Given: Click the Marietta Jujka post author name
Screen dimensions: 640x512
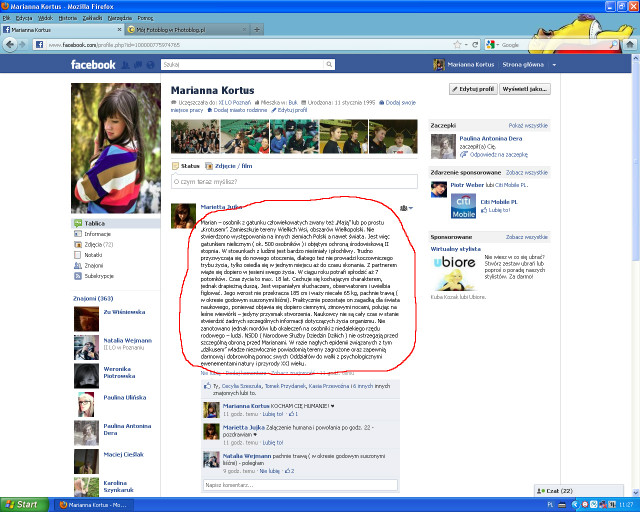Looking at the screenshot, I should (221, 207).
